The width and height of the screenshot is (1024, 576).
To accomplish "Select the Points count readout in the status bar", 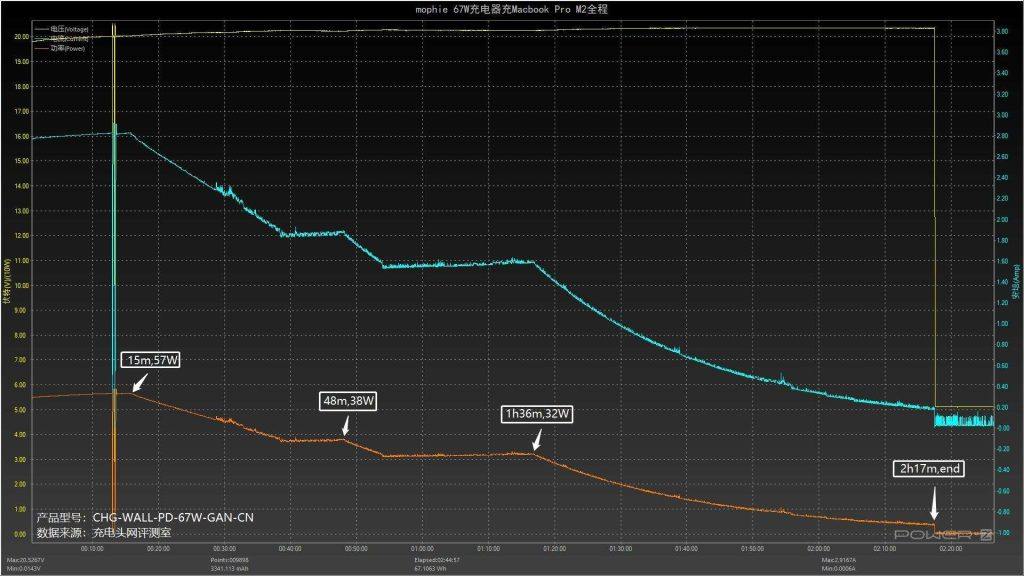I will pos(229,560).
